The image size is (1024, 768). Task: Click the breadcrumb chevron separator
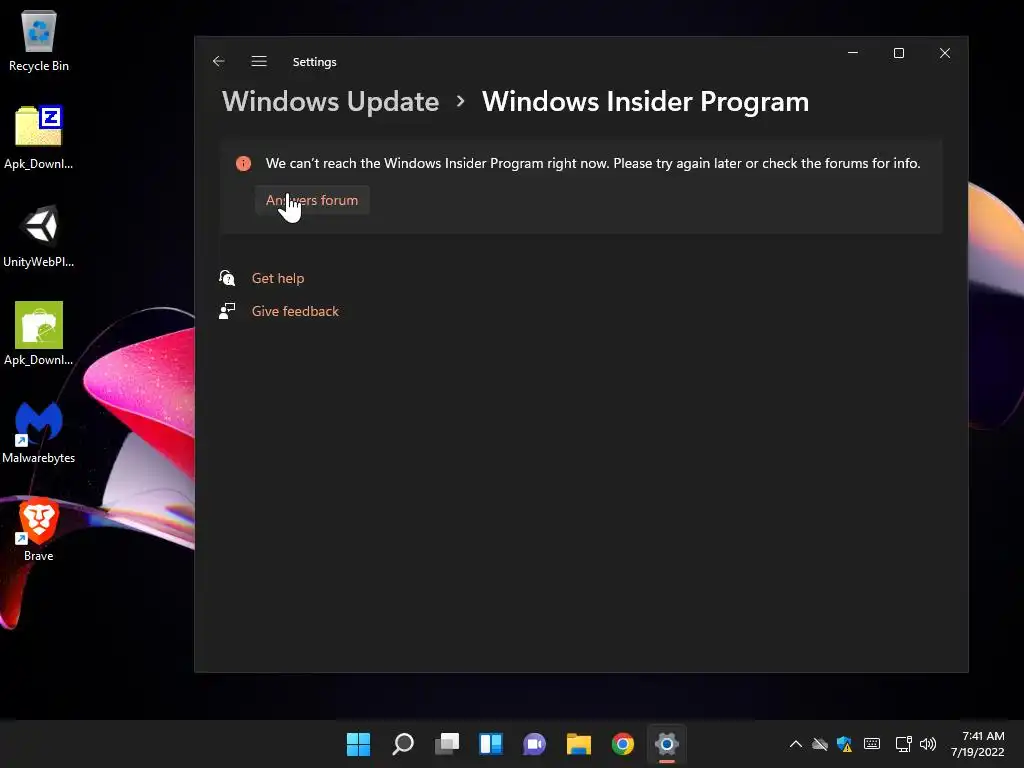coord(461,101)
